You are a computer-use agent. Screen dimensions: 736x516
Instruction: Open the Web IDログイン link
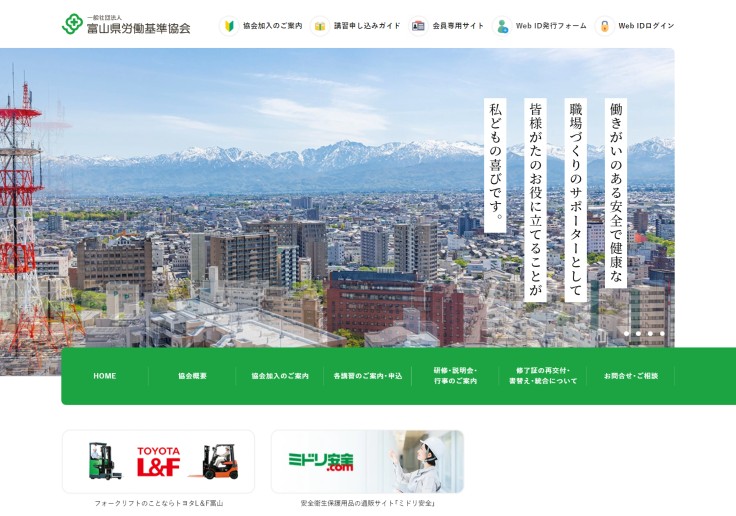tap(646, 26)
